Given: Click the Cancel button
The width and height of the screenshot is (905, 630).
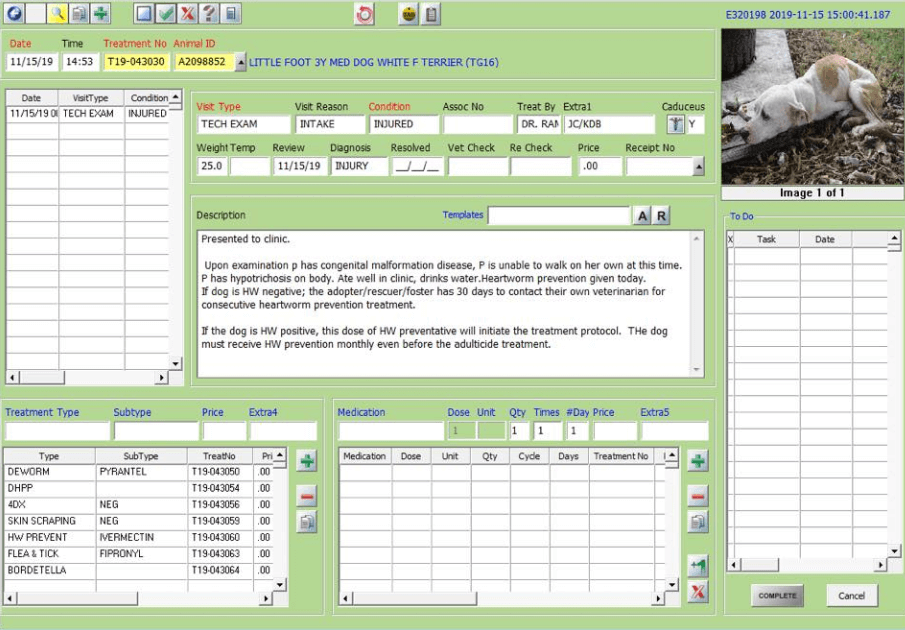Looking at the screenshot, I should 852,596.
